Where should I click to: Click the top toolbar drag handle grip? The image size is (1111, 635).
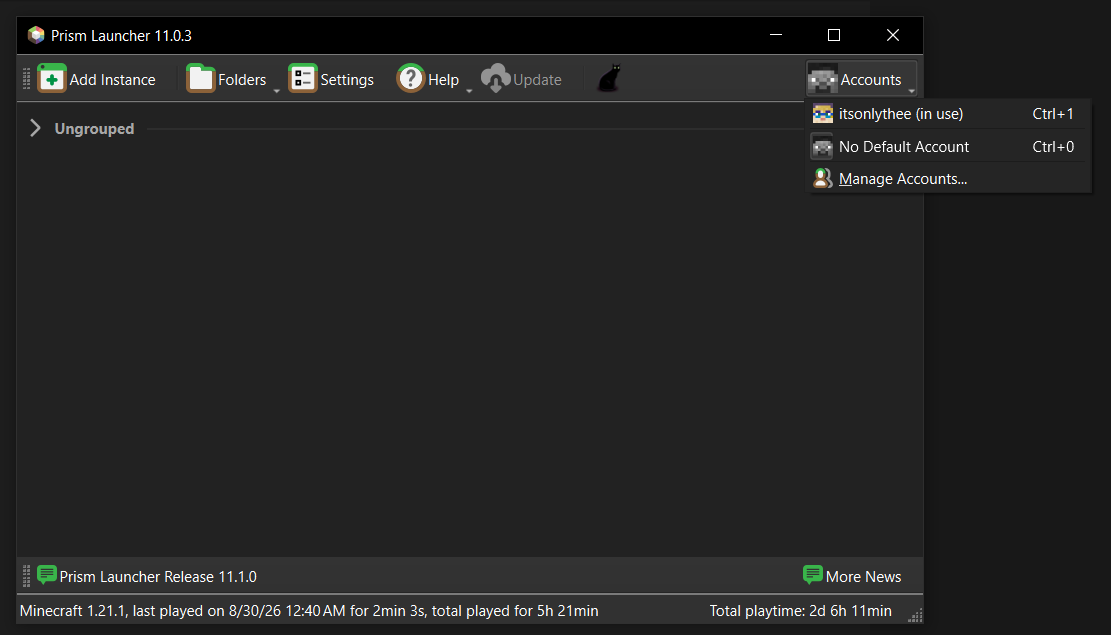point(26,79)
